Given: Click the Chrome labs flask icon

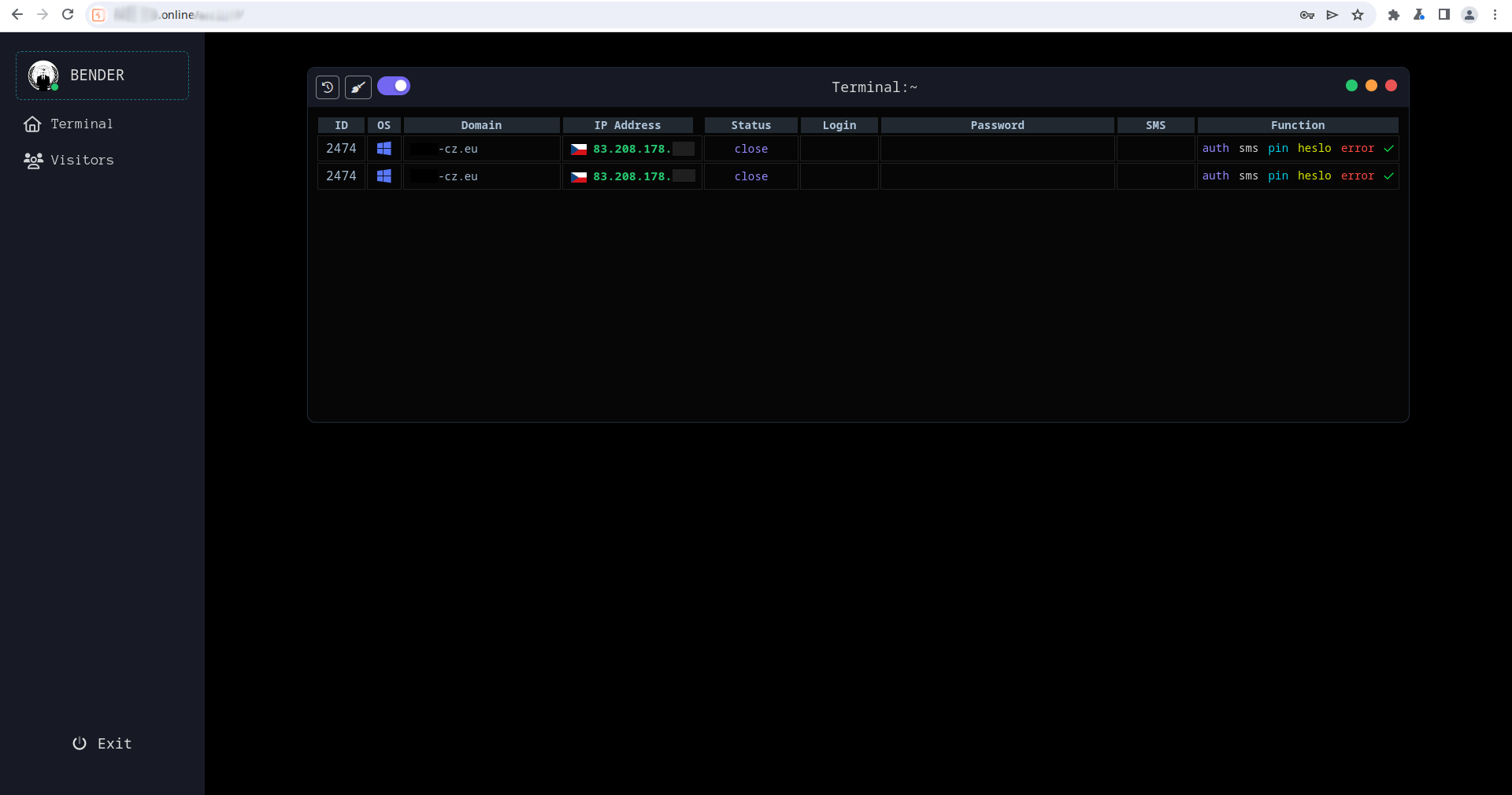Looking at the screenshot, I should [1419, 15].
